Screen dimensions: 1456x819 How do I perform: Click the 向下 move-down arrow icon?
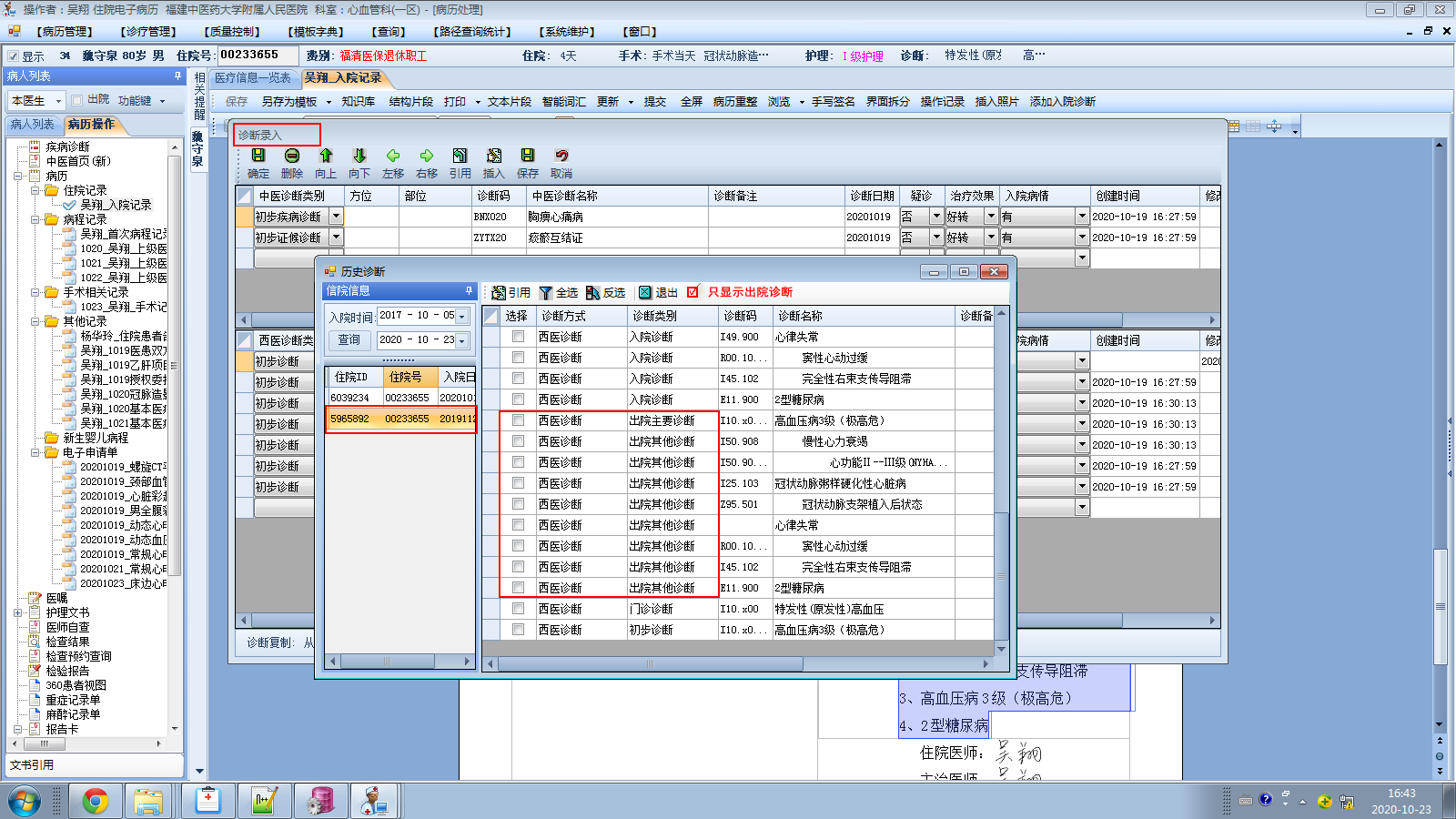coord(359,156)
